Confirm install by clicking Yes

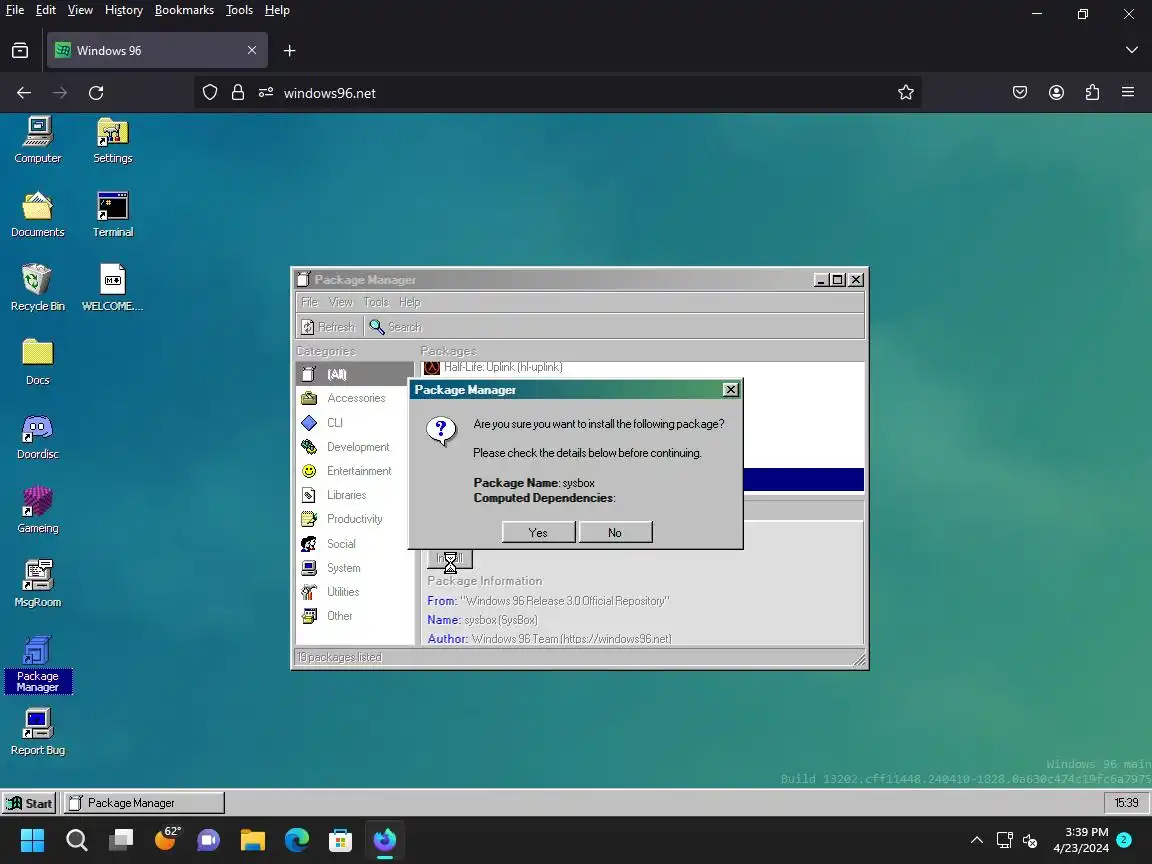tap(538, 532)
